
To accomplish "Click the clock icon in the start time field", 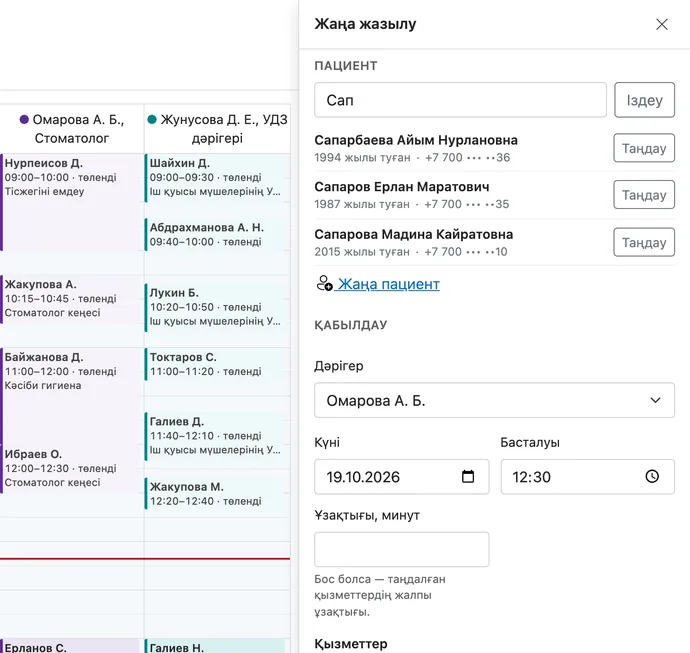I will click(652, 477).
